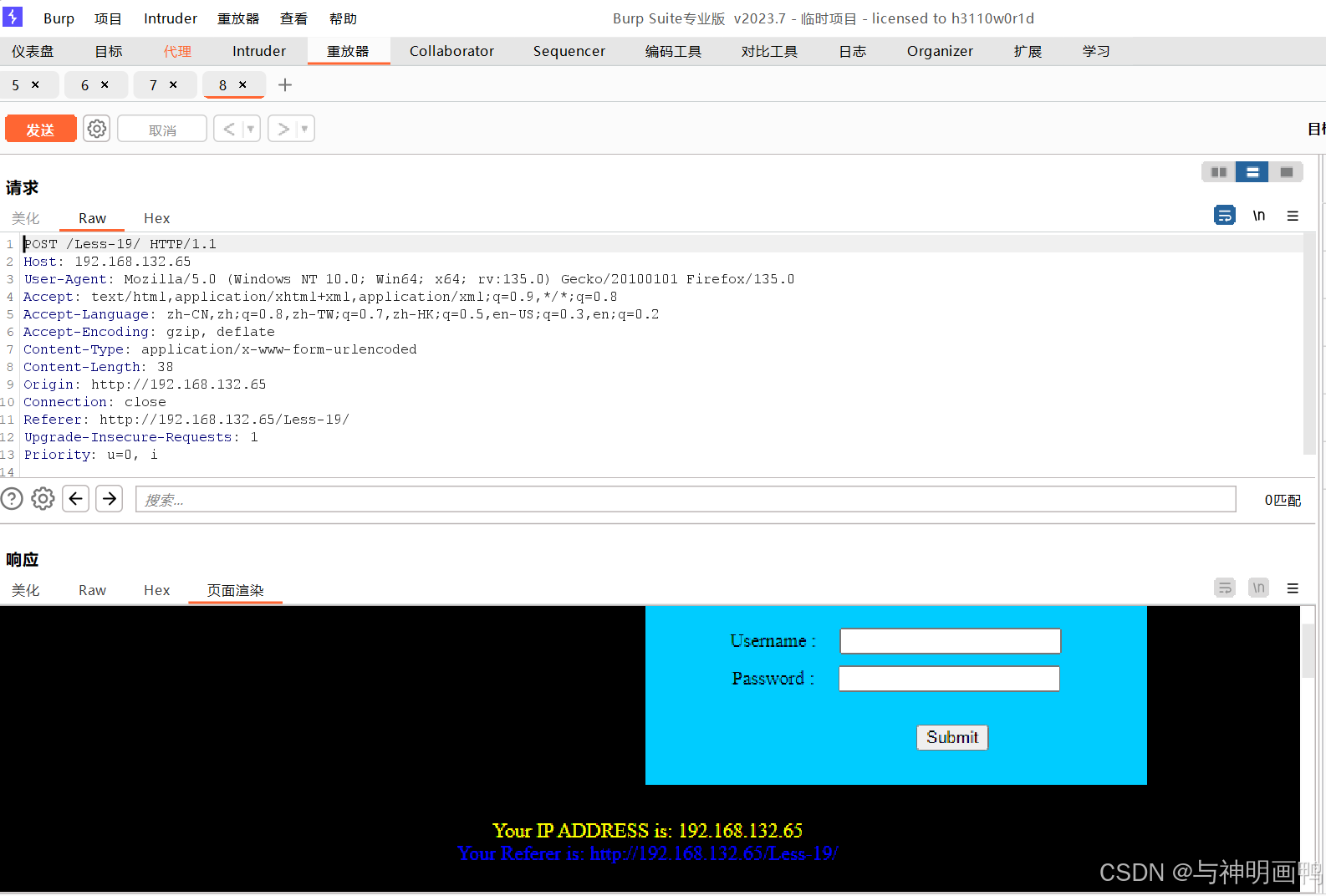Go to the Organizer tab
Viewport: 1326px width, 896px height.
pos(940,51)
